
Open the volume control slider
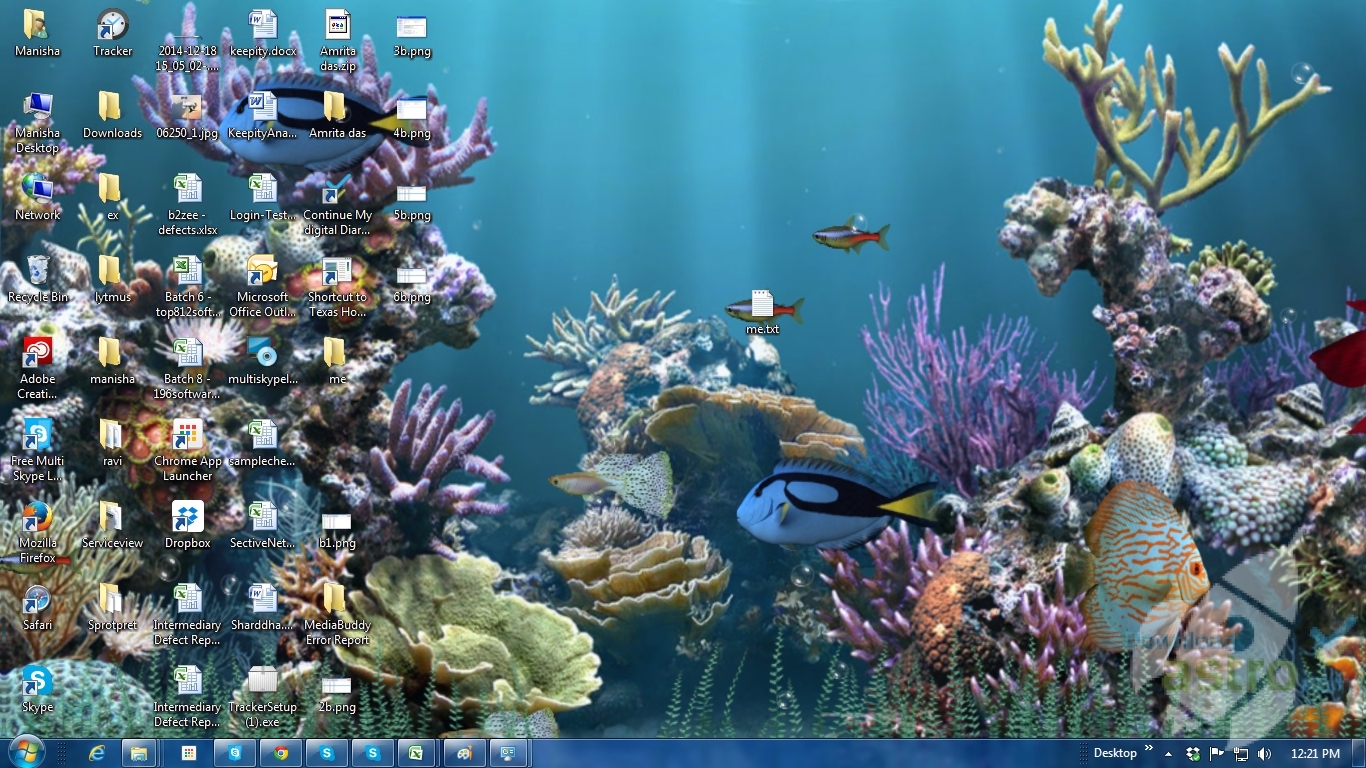(1264, 753)
